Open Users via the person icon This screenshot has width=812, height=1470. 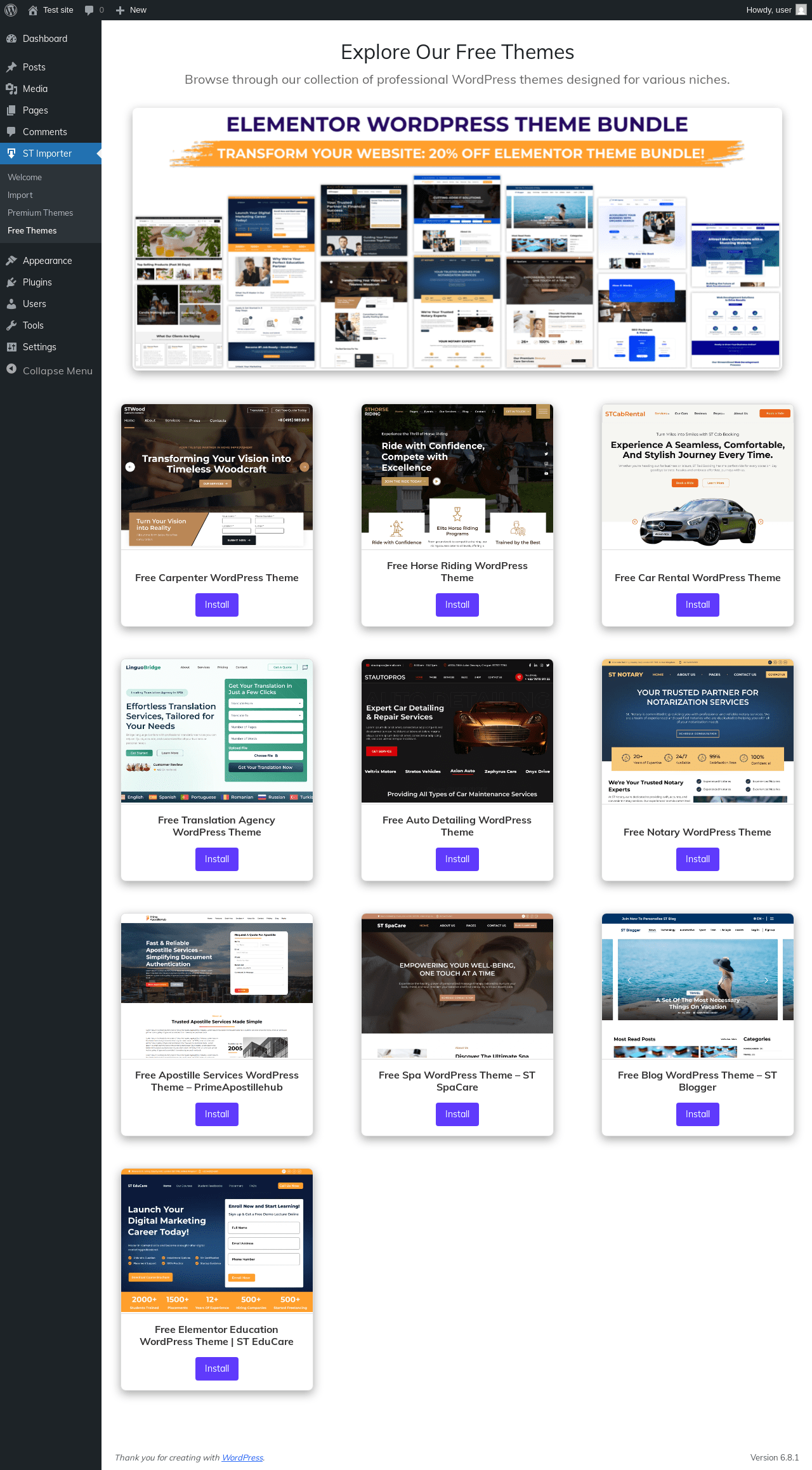(x=11, y=304)
